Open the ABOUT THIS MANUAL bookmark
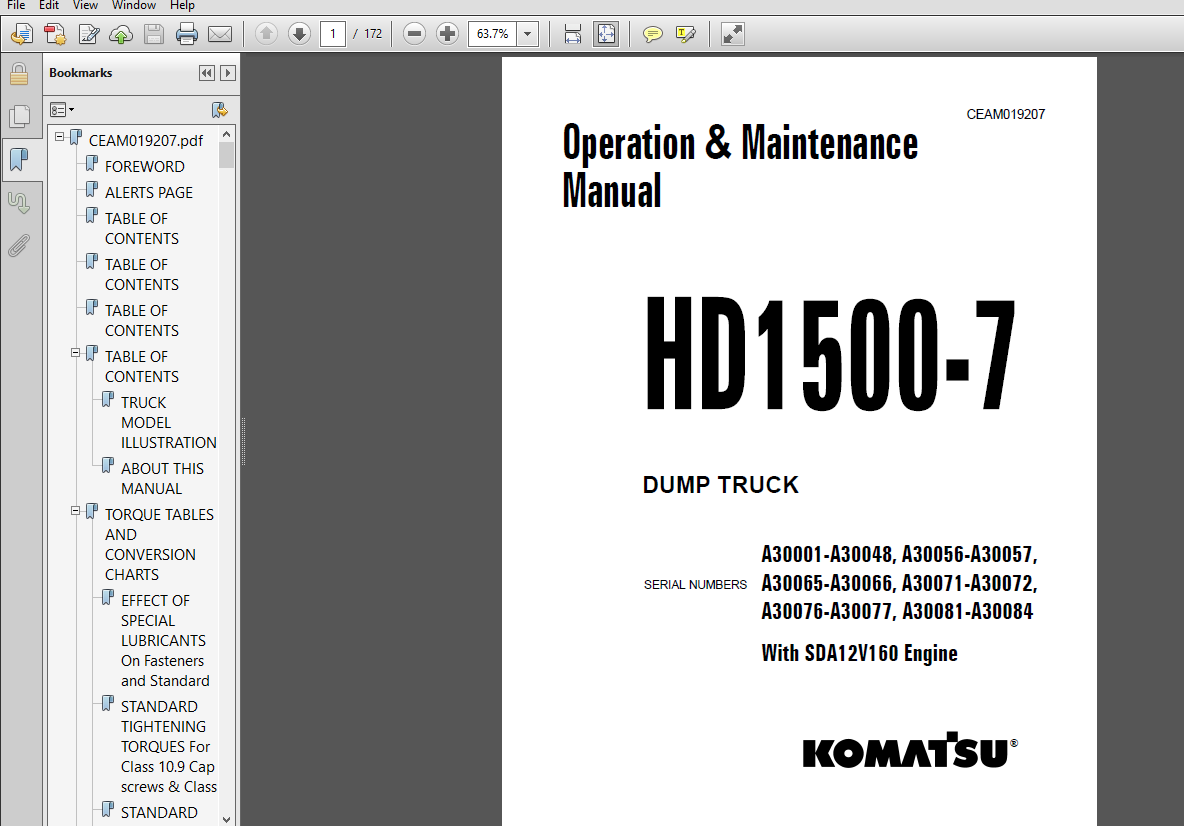The image size is (1184, 826). click(x=162, y=479)
